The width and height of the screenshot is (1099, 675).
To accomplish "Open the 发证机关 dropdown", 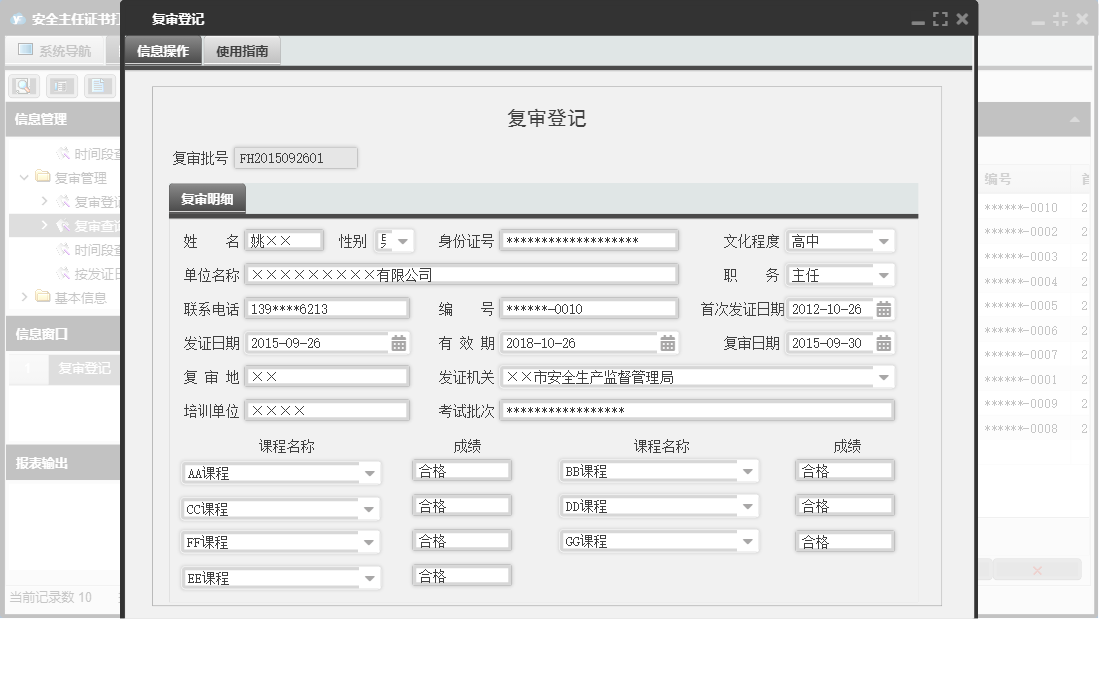I will (884, 376).
